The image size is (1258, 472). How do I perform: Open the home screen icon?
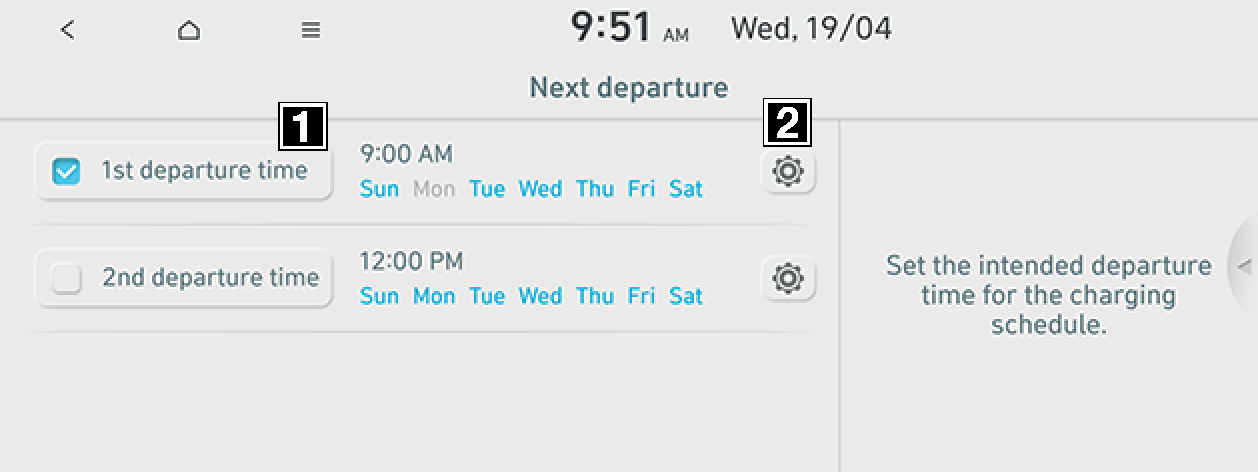(188, 30)
